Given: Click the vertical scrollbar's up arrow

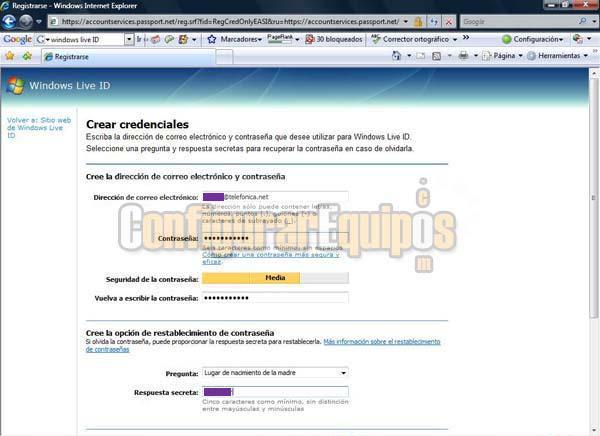Looking at the screenshot, I should click(594, 72).
